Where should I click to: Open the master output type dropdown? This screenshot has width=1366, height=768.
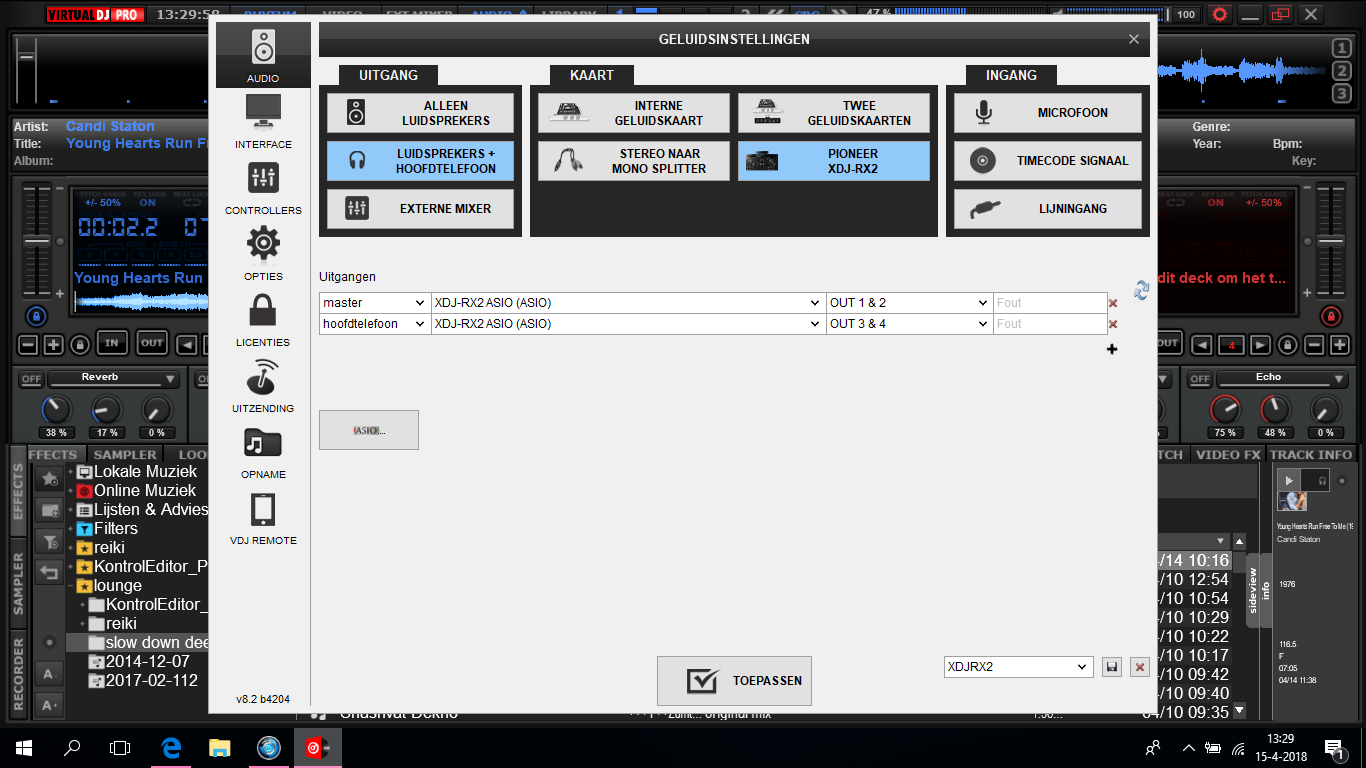click(375, 303)
